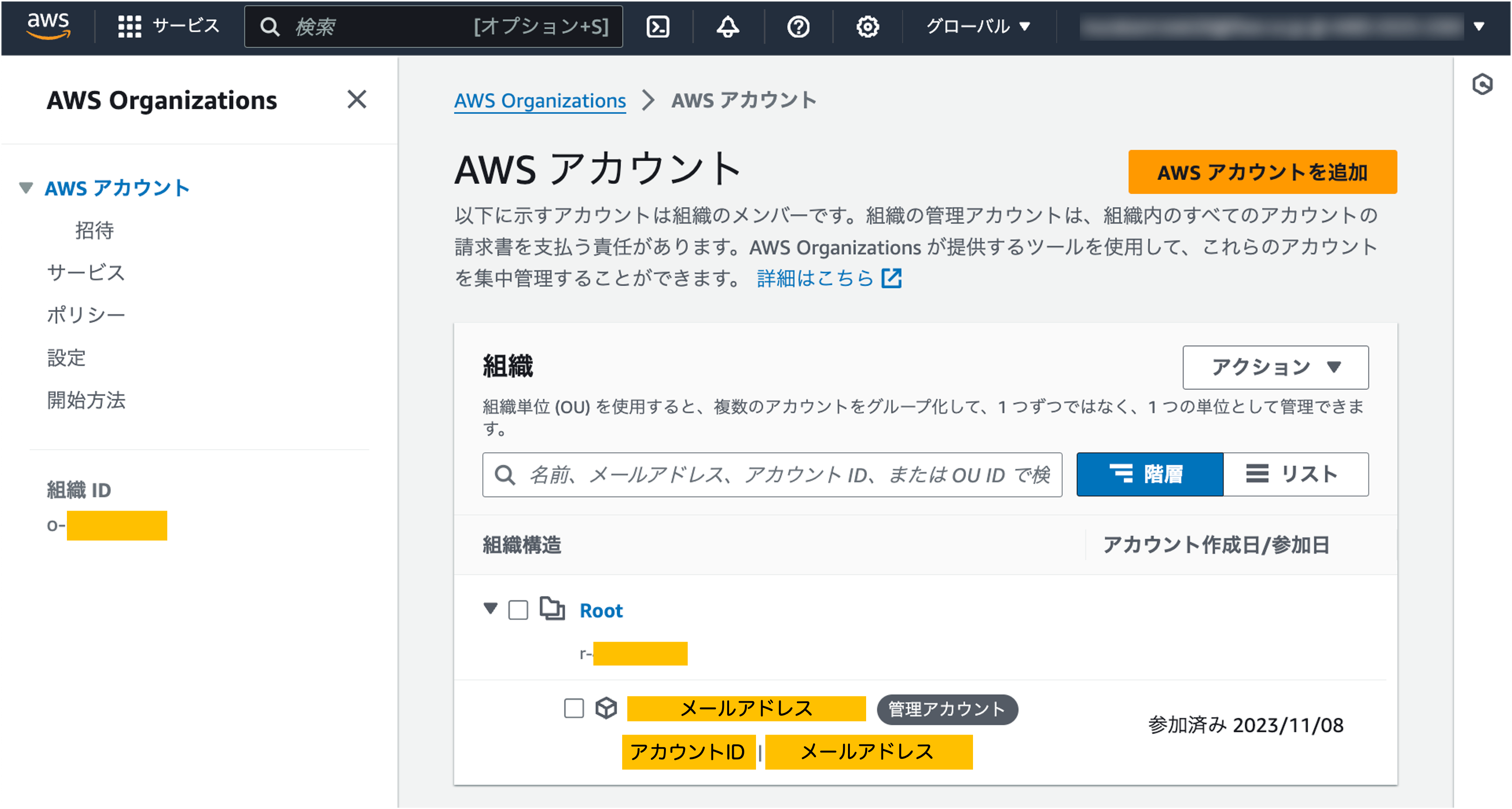Follow AWS Organizations breadcrumb link
1512x809 pixels.
click(x=540, y=101)
